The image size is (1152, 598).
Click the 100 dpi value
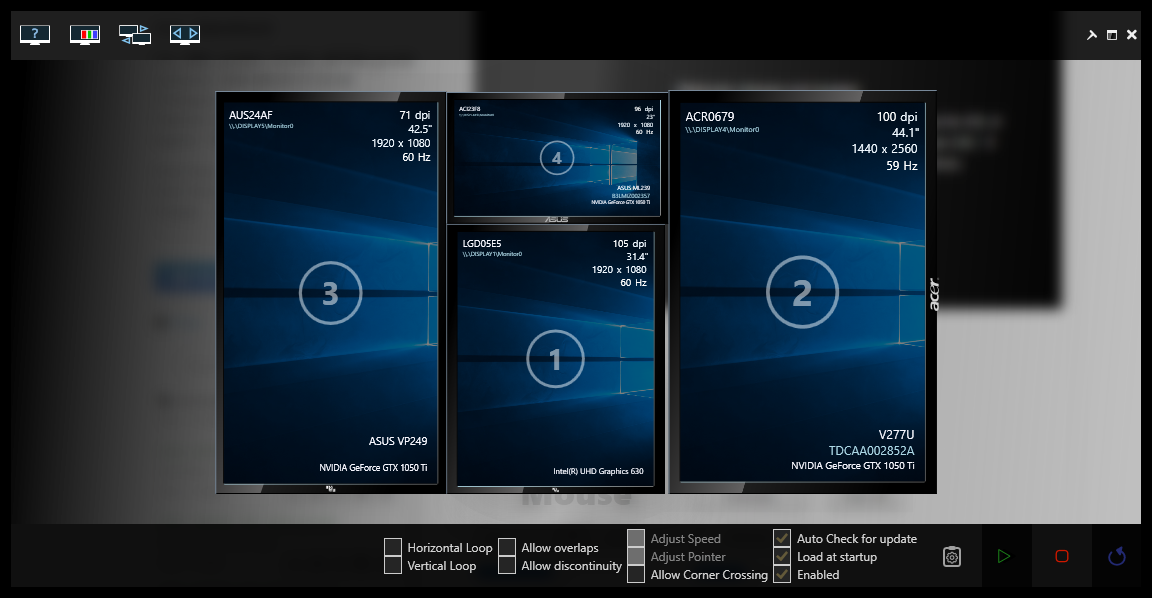tap(897, 117)
